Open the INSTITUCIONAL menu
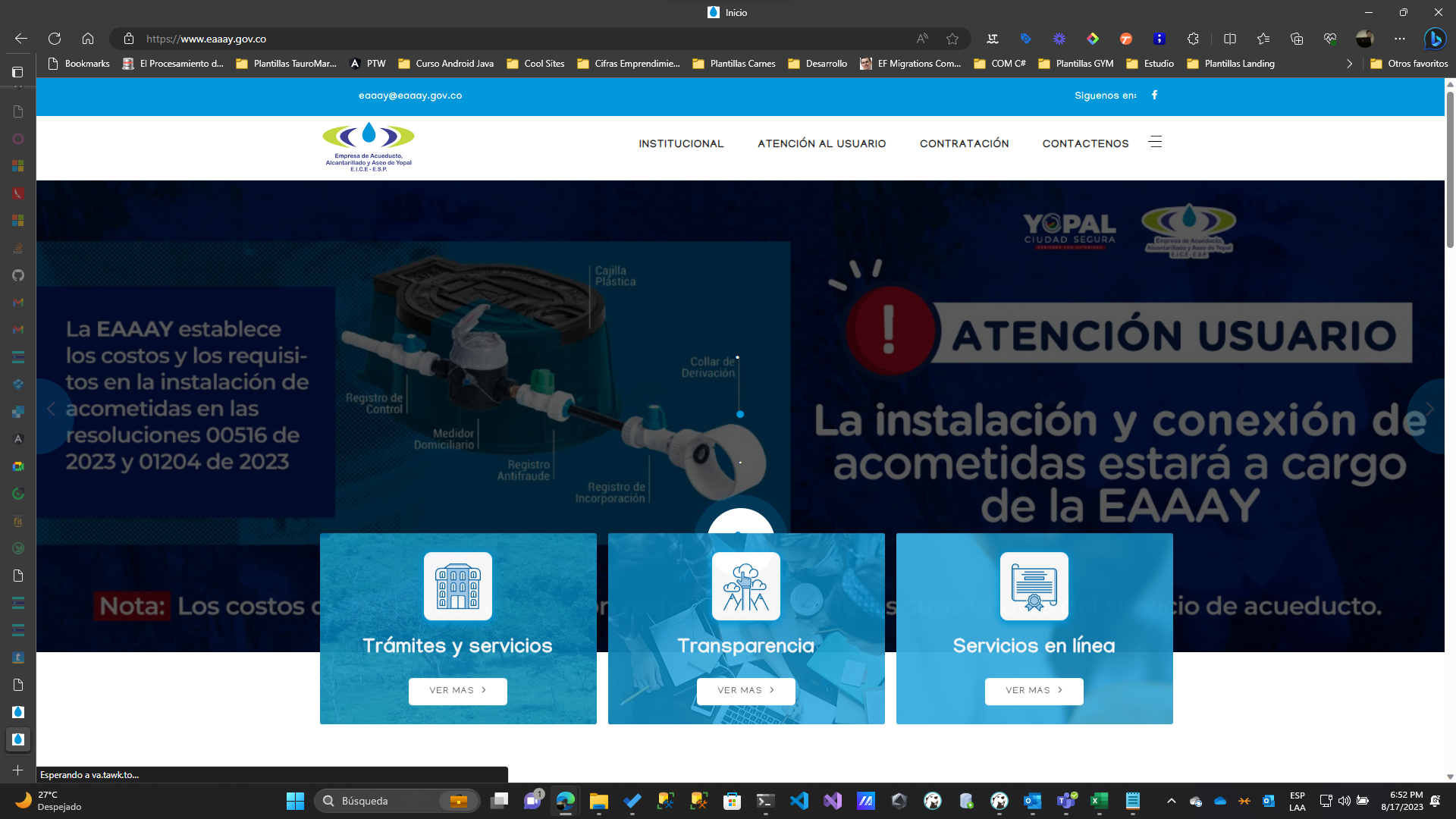 point(681,143)
